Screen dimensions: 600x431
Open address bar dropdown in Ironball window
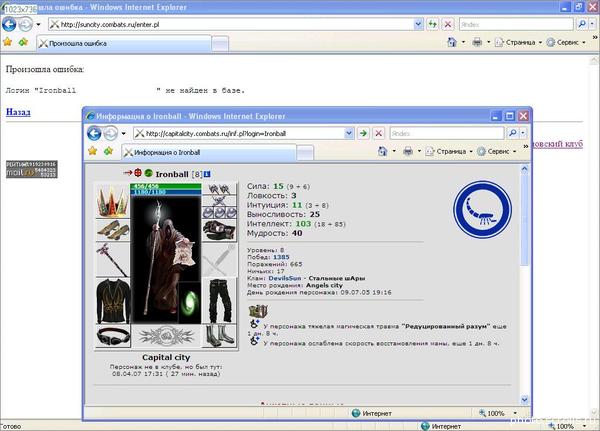point(349,133)
